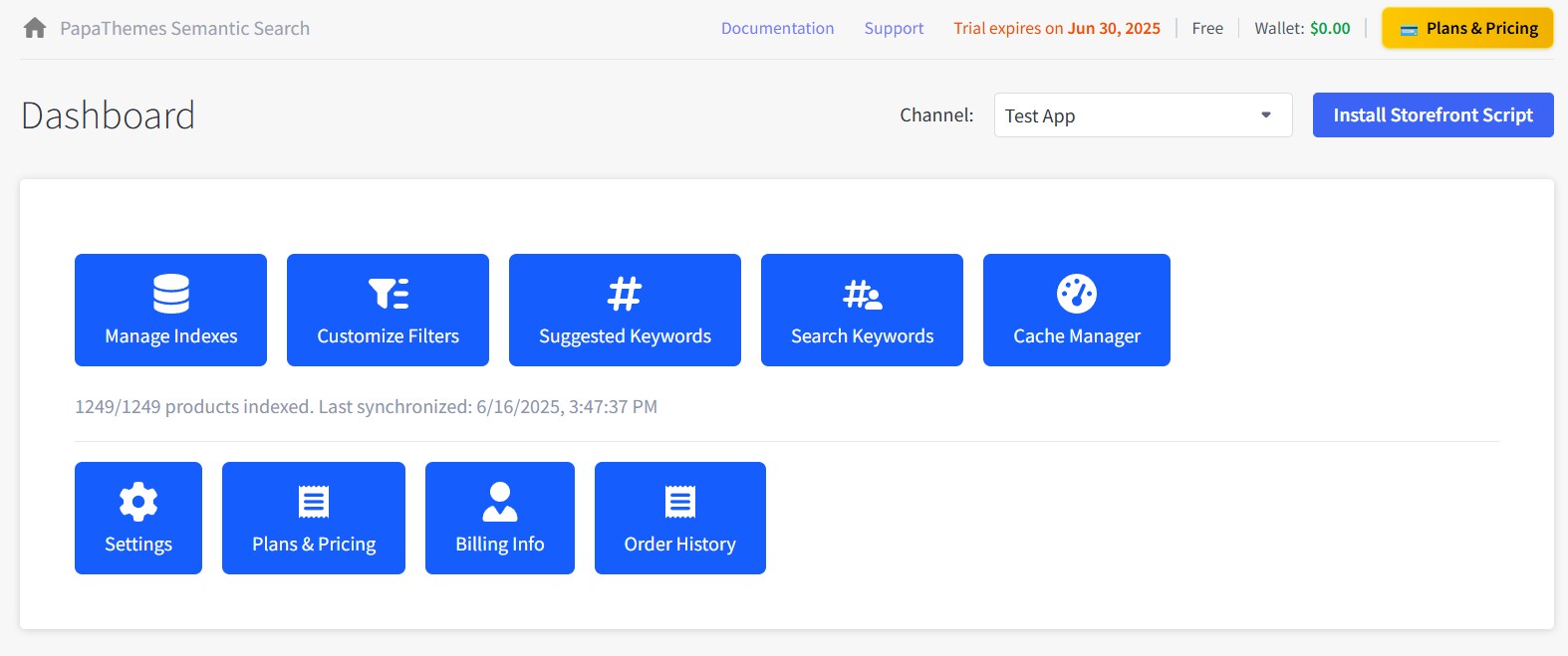Click the Search Keywords hashtag-user icon
Screen dimensions: 1568x656
click(863, 295)
